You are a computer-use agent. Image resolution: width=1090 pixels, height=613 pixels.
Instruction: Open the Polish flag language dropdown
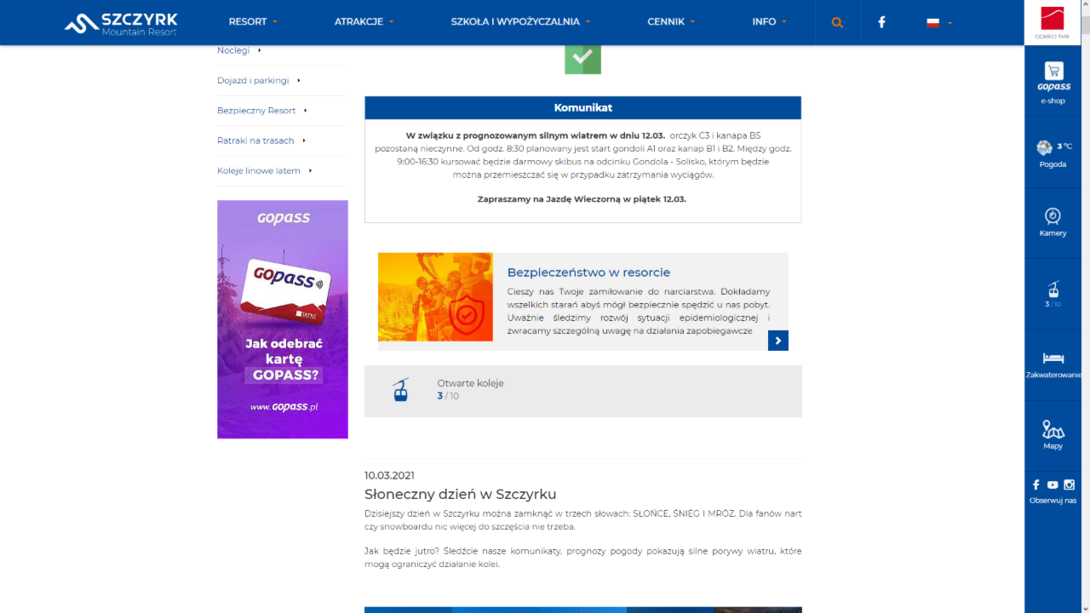pyautogui.click(x=939, y=22)
